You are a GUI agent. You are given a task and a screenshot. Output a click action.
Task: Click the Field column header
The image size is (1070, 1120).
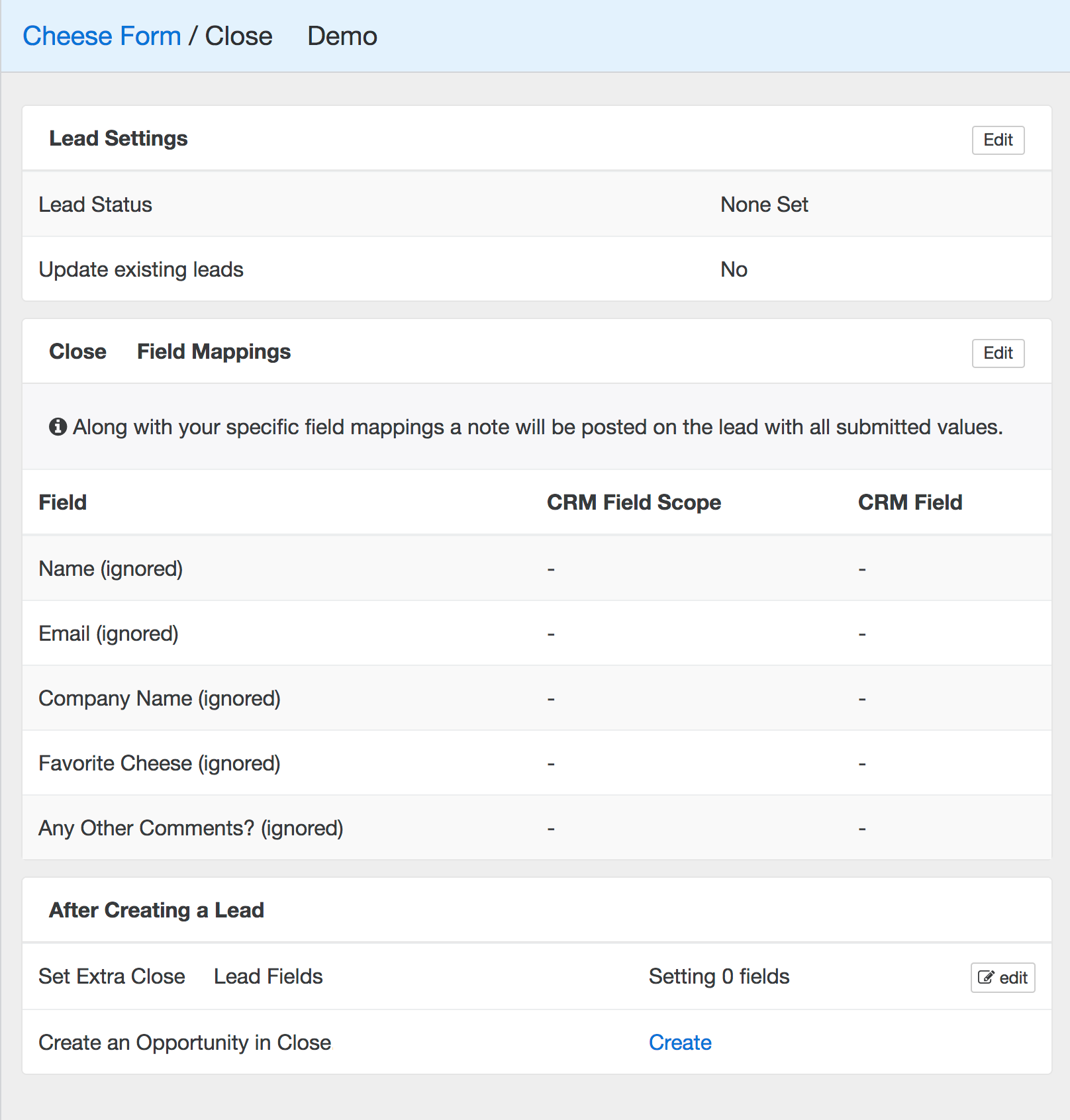[63, 502]
